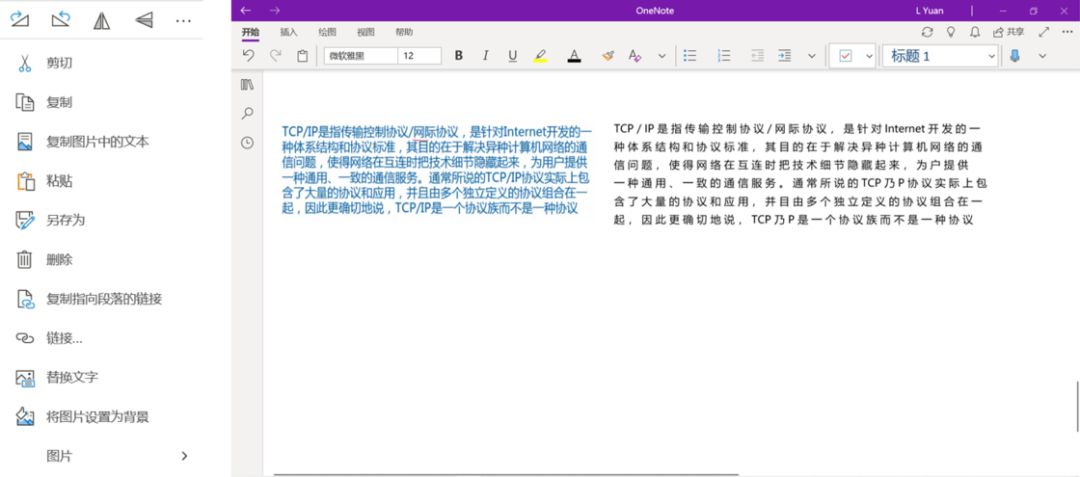This screenshot has height=477, width=1080.
Task: Click the flip vertical icon
Action: point(143,20)
